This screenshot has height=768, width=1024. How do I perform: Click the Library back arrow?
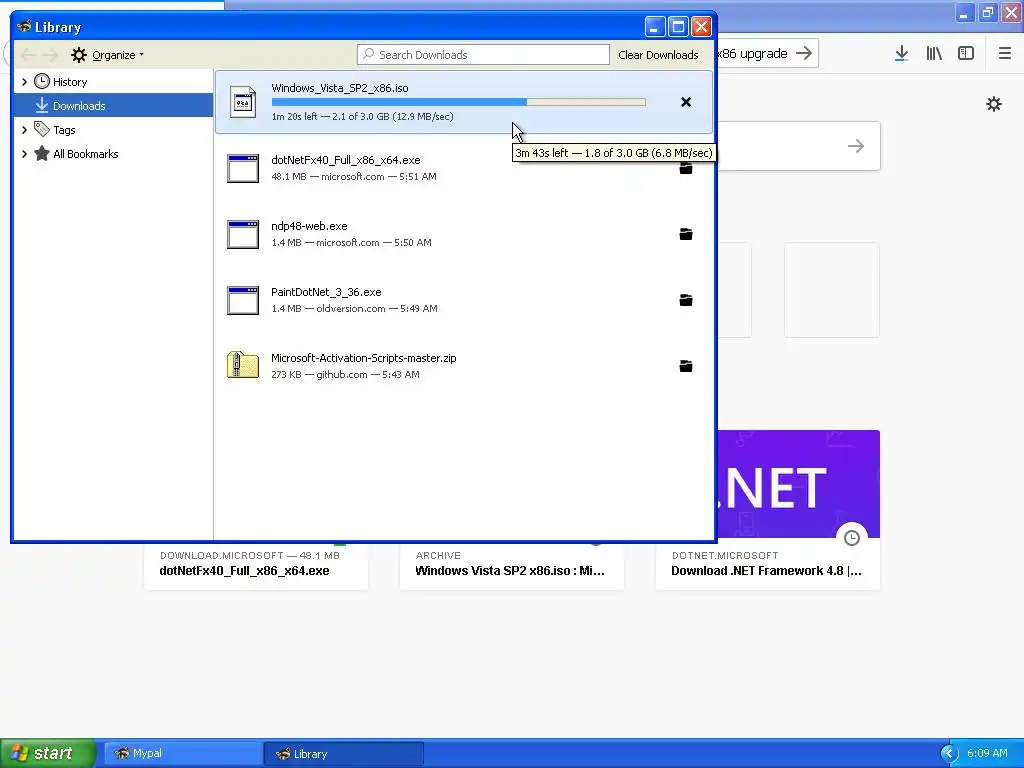tap(27, 55)
